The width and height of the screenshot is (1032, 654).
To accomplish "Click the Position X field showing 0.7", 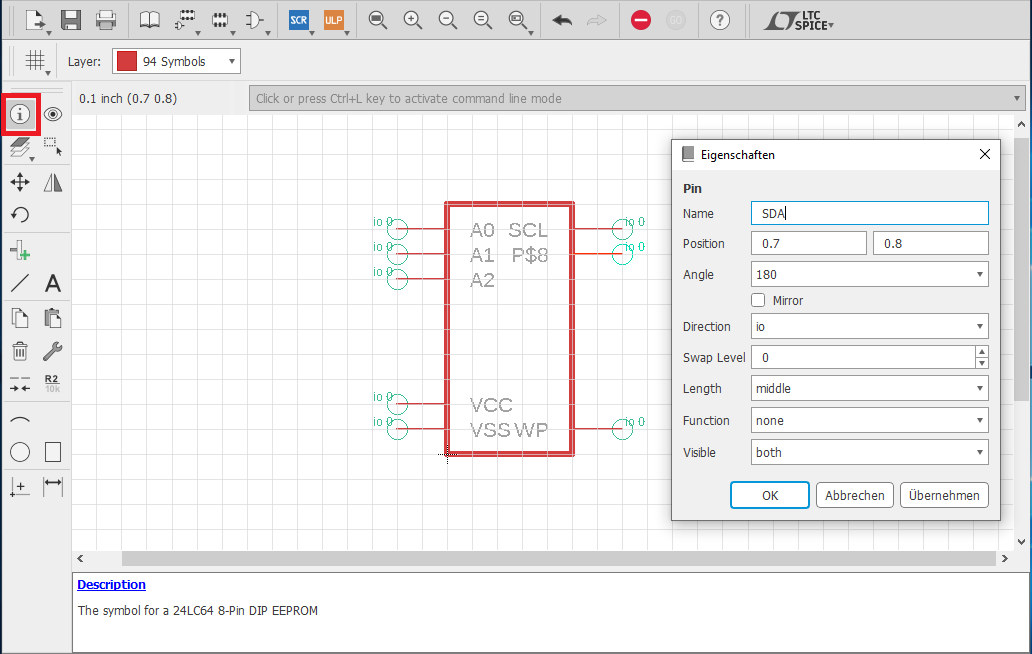I will pos(808,243).
